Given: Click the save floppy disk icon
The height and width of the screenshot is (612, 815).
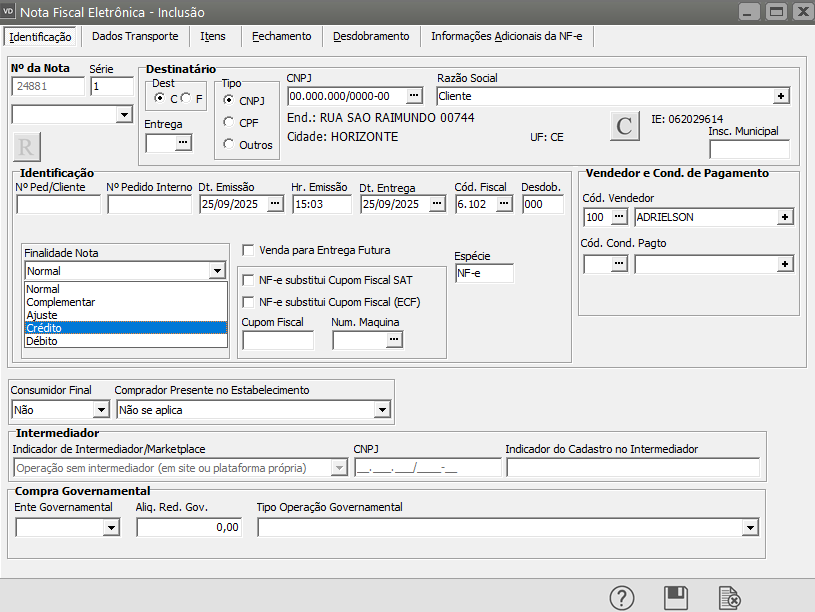Looking at the screenshot, I should [676, 598].
